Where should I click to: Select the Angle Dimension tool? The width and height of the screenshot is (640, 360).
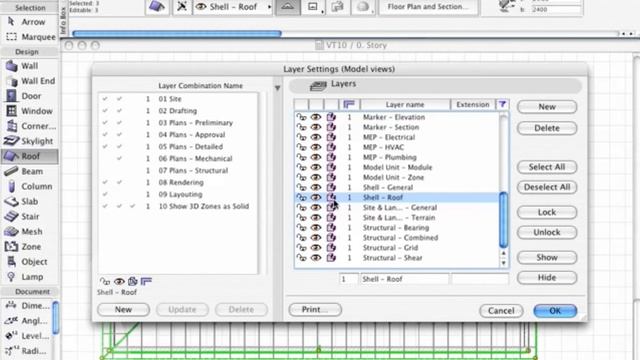27,321
